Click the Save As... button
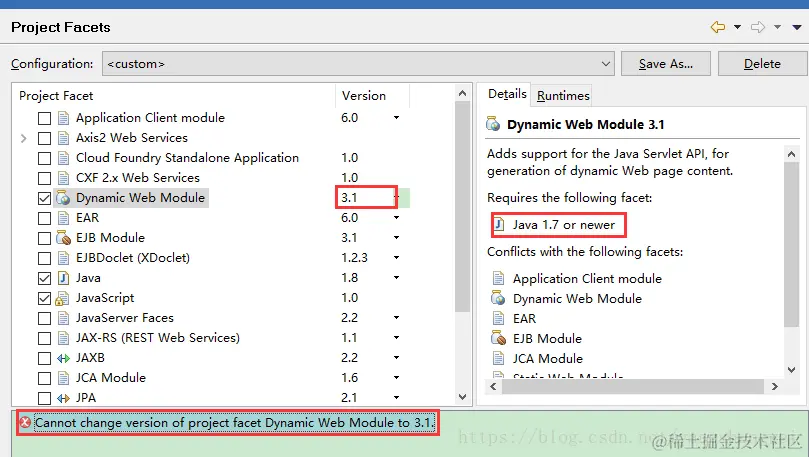This screenshot has height=457, width=809. pyautogui.click(x=666, y=63)
